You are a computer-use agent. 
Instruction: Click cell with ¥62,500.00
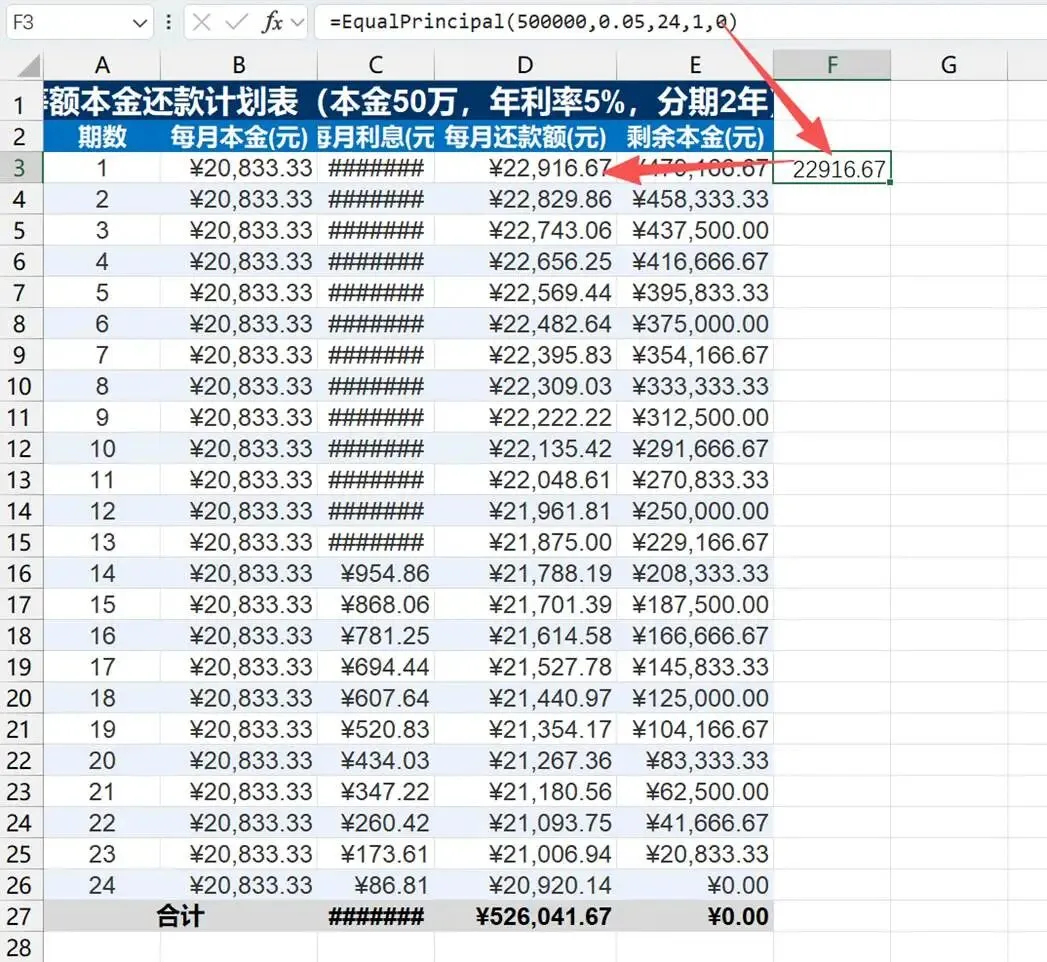click(x=694, y=792)
